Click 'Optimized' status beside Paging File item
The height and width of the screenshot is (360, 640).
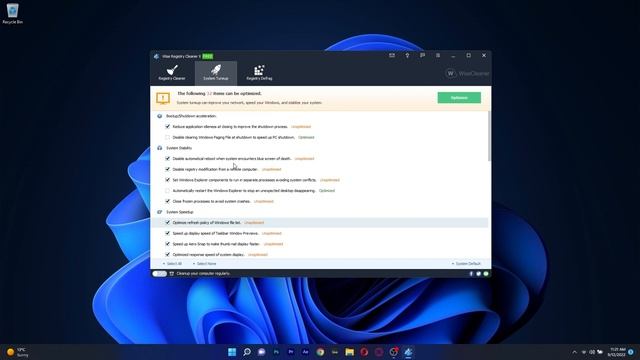pyautogui.click(x=306, y=137)
